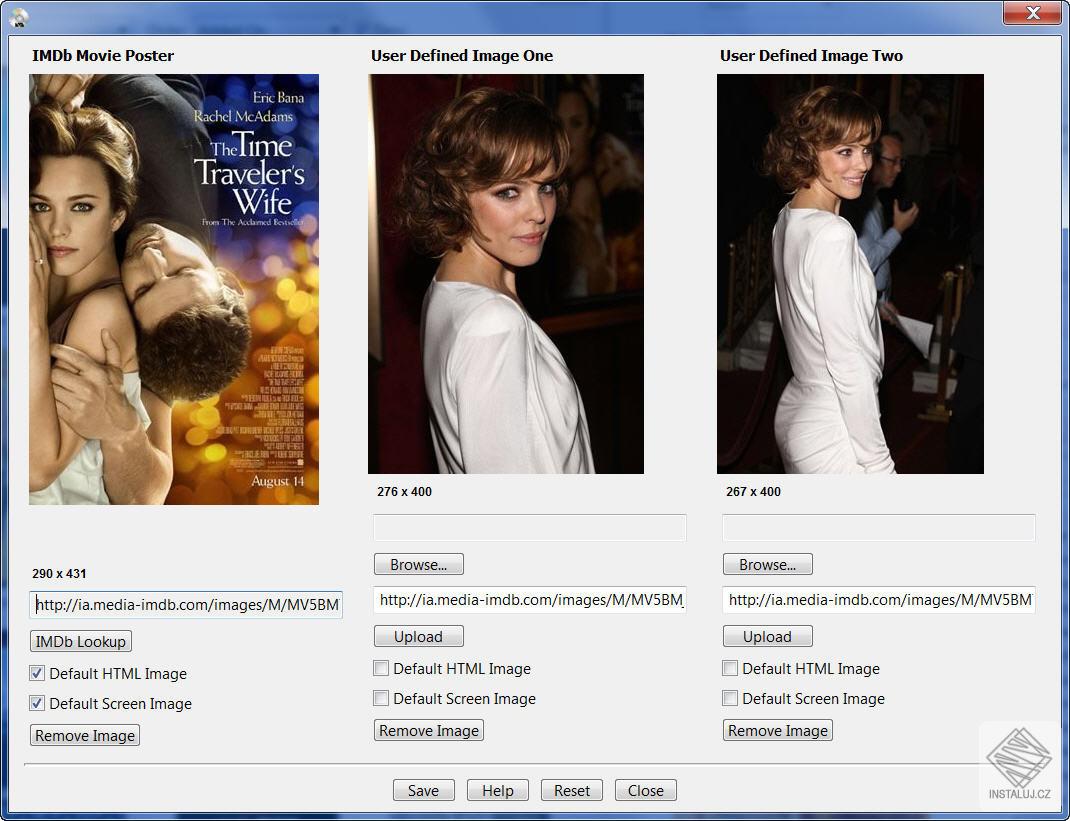The height and width of the screenshot is (821, 1070).
Task: Enable Default Screen Image for User Defined Image Two
Action: pos(730,698)
